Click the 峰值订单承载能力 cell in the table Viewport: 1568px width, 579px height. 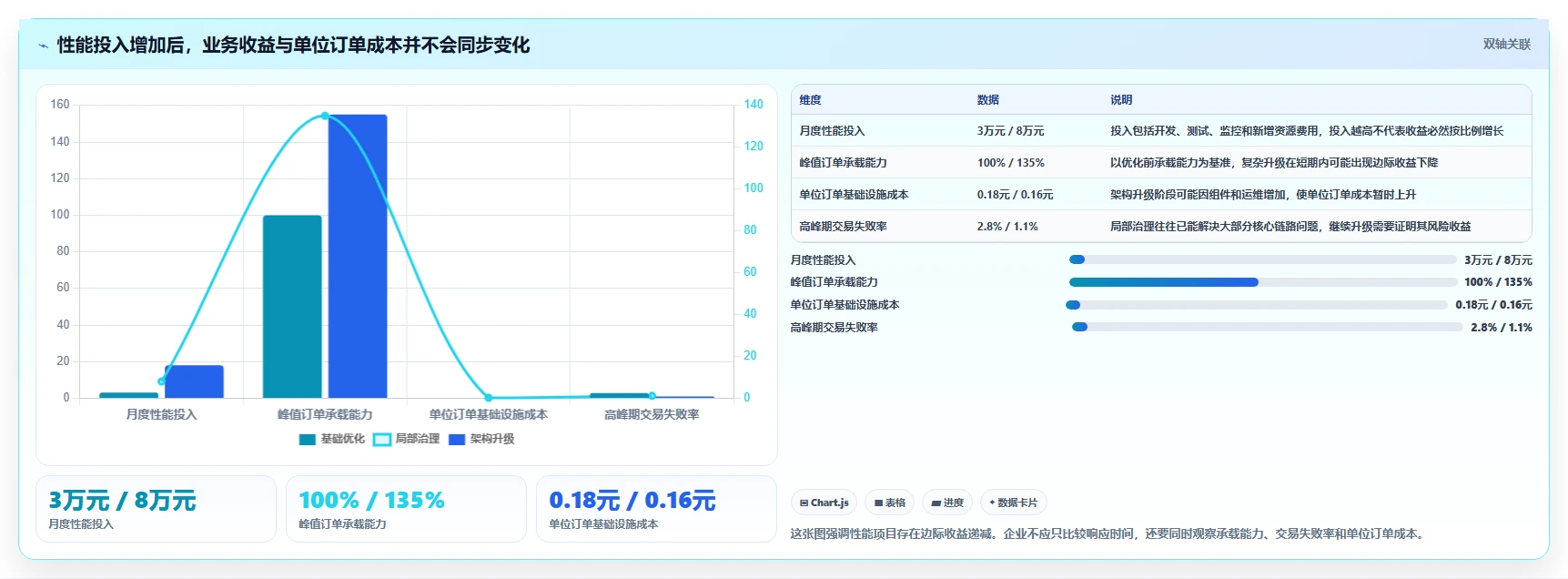843,163
